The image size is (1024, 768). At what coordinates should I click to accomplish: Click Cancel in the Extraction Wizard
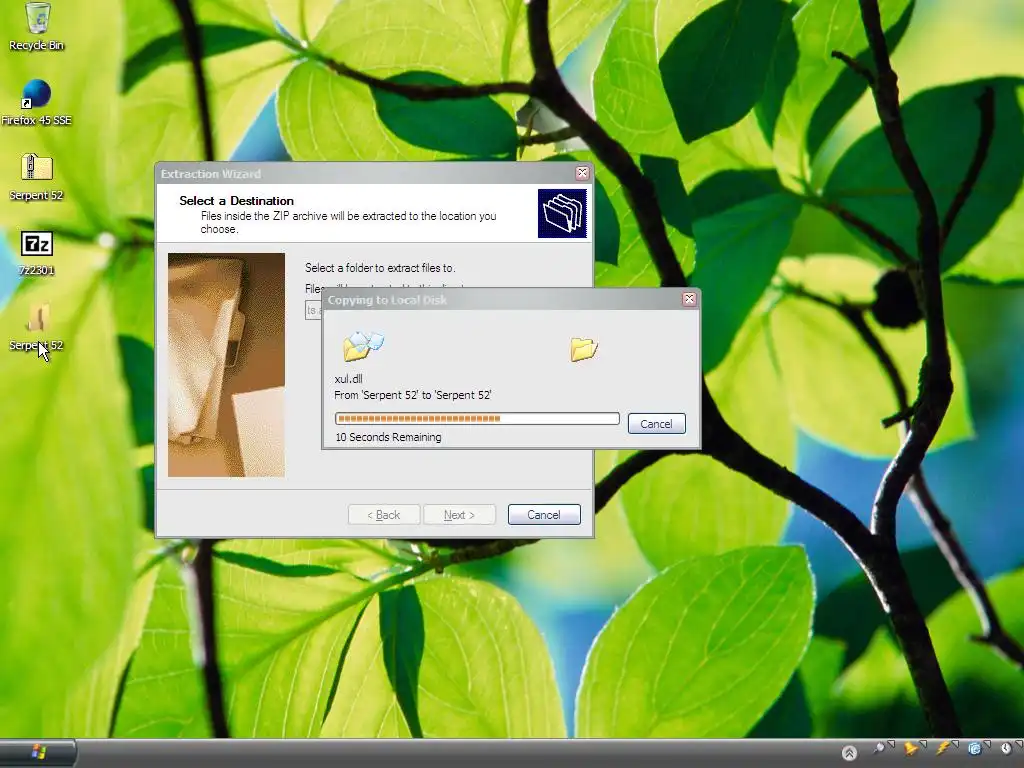coord(544,515)
